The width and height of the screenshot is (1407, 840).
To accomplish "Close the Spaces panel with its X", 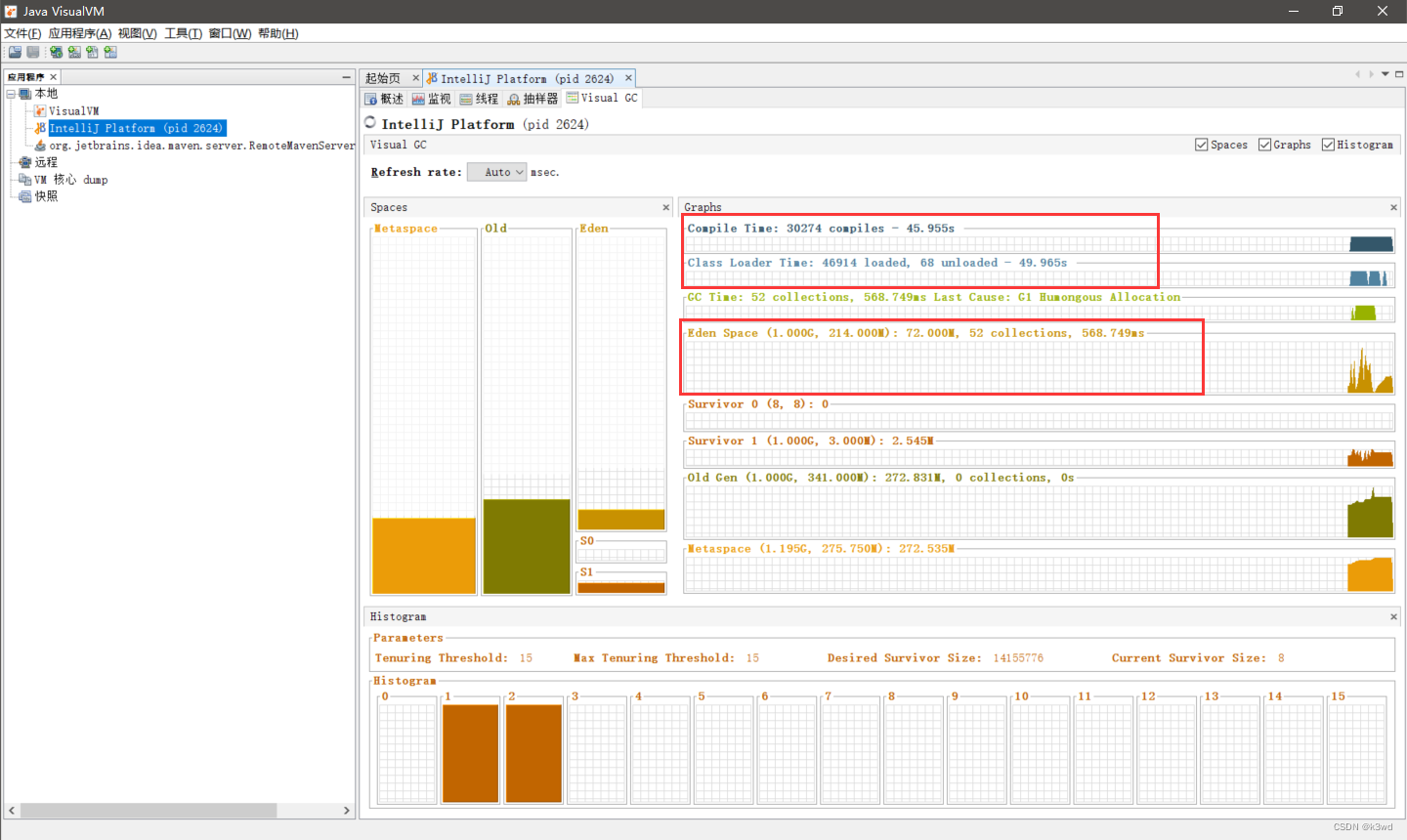I will (666, 207).
